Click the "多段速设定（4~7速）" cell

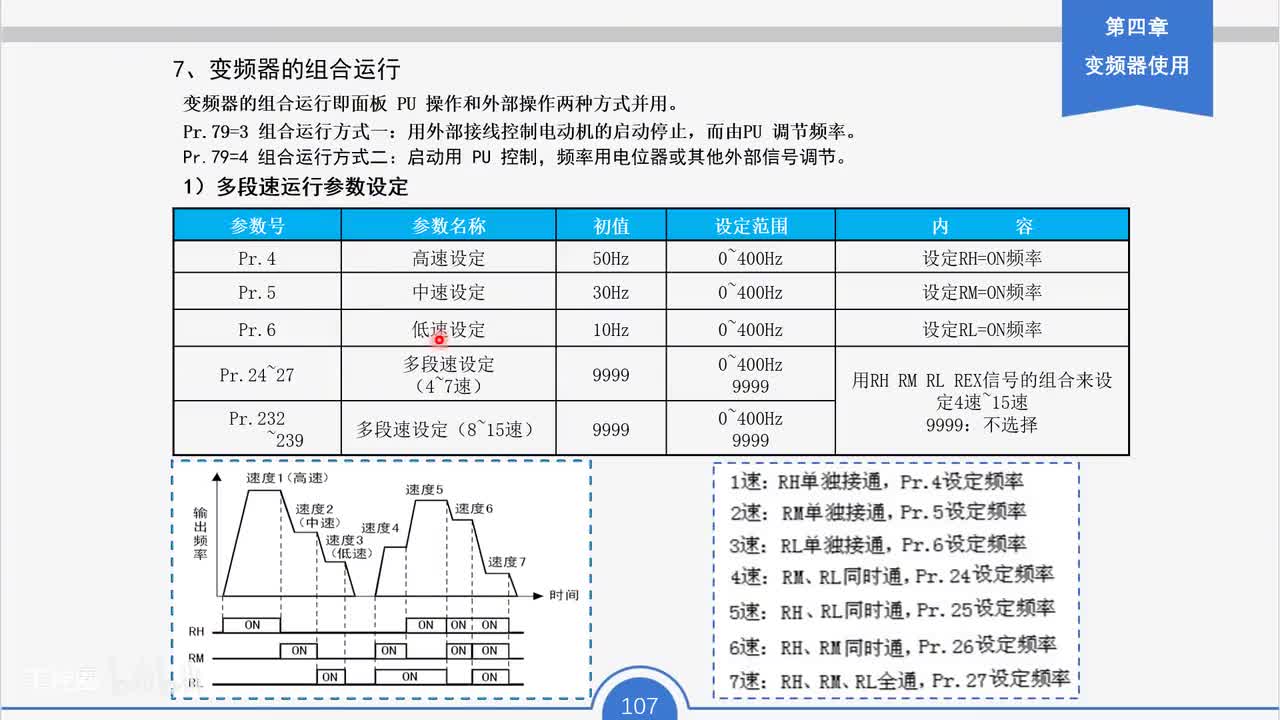[x=449, y=375]
